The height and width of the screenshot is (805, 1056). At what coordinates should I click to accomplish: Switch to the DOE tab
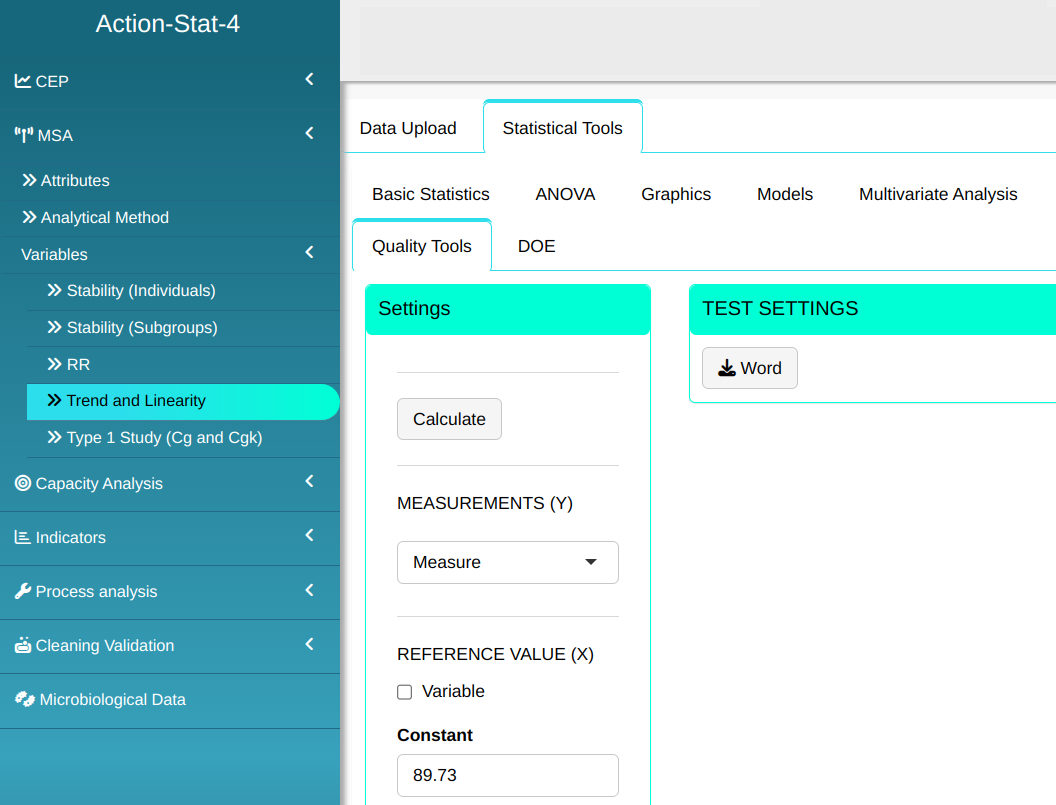tap(536, 246)
